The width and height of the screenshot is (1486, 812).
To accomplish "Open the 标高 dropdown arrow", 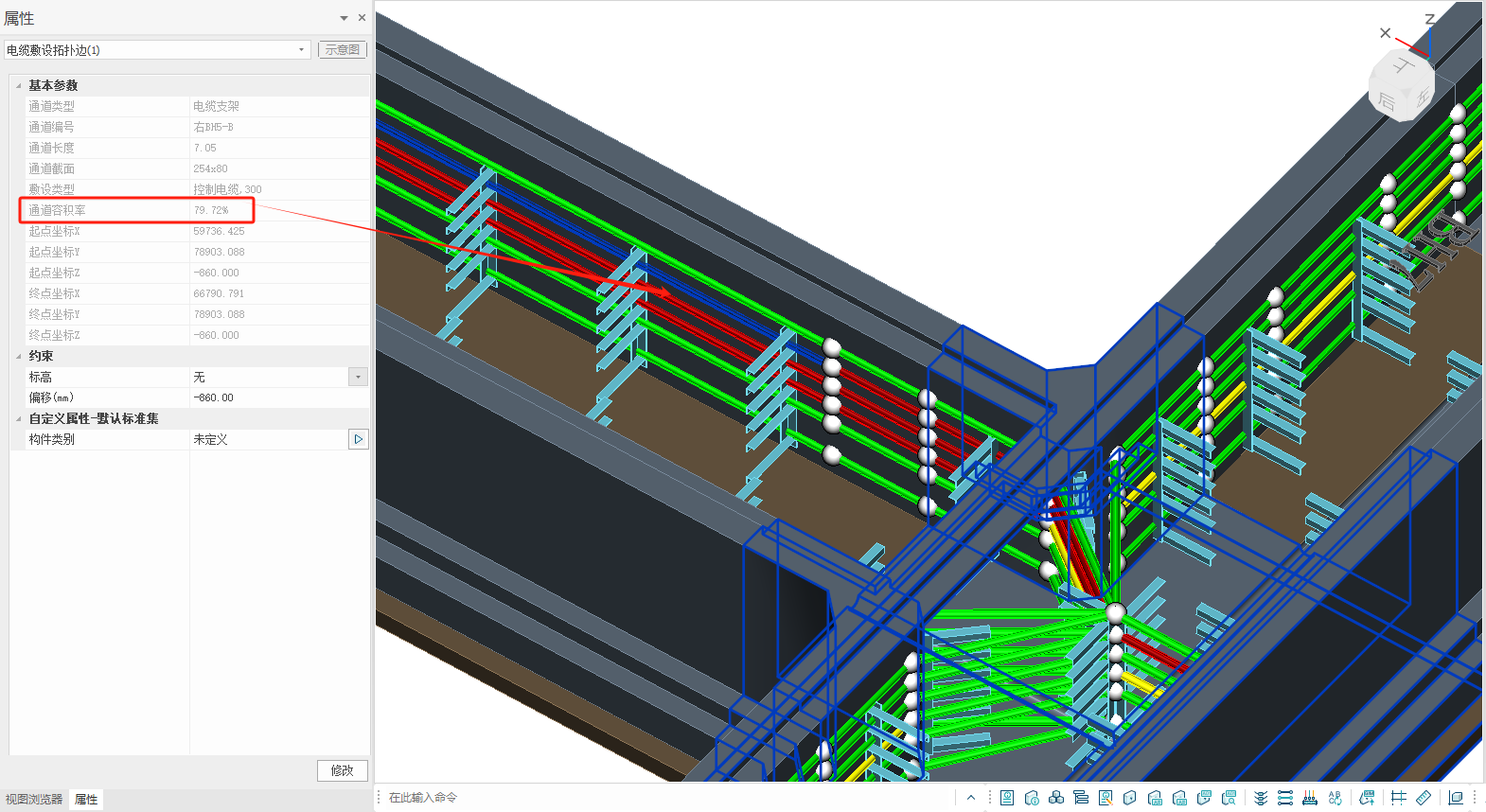I will 358,377.
